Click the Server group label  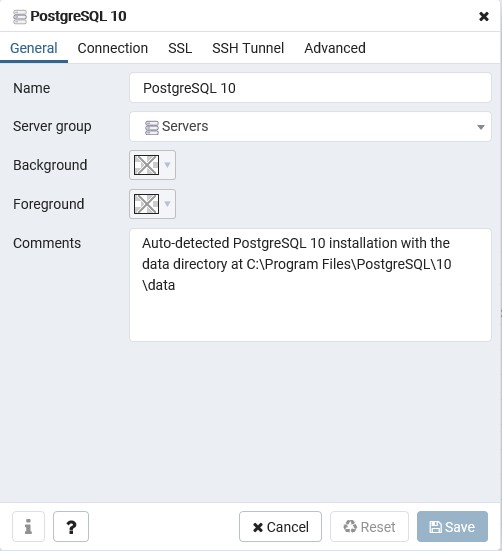(52, 127)
